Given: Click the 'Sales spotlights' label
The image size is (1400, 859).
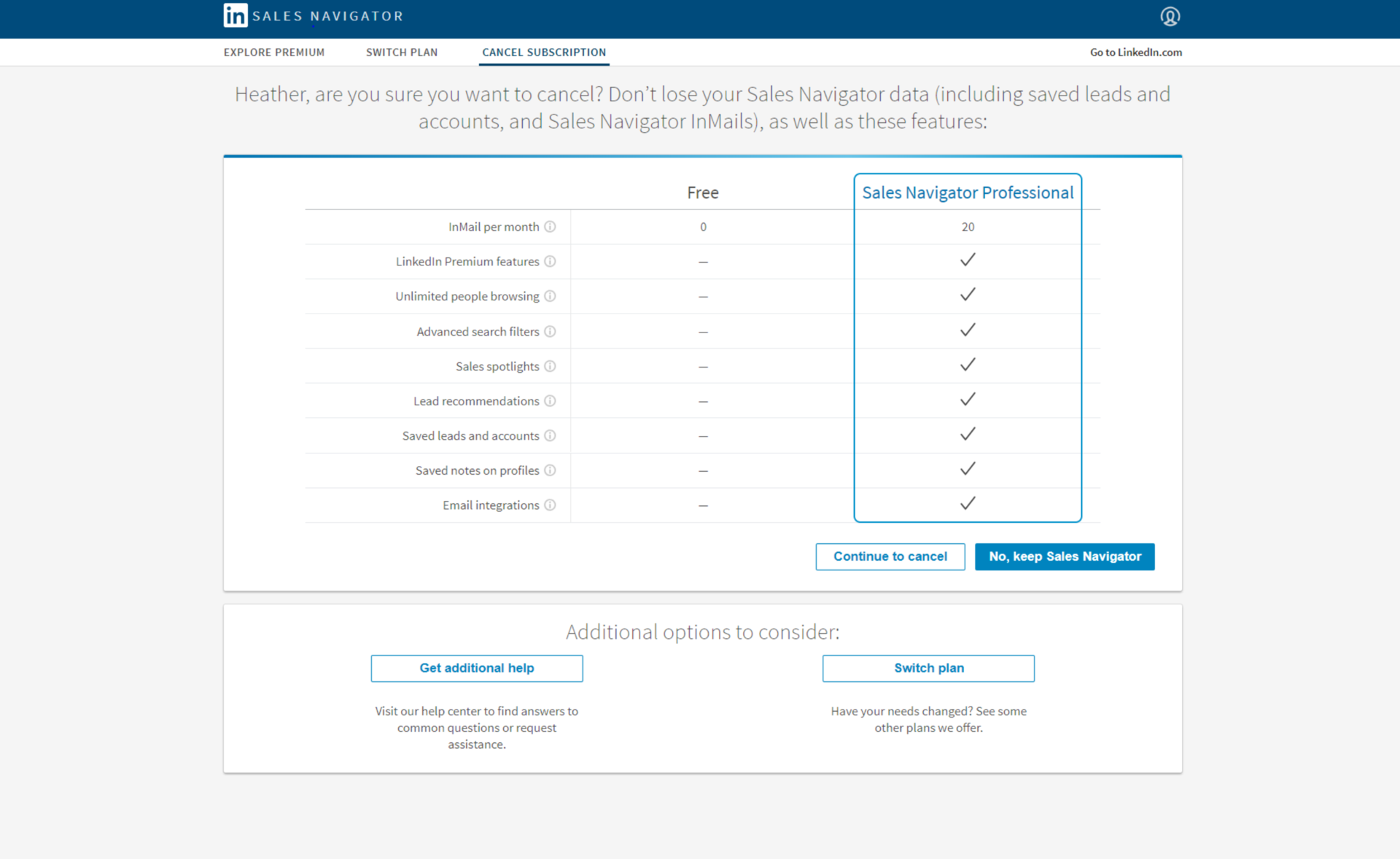Looking at the screenshot, I should pyautogui.click(x=497, y=366).
